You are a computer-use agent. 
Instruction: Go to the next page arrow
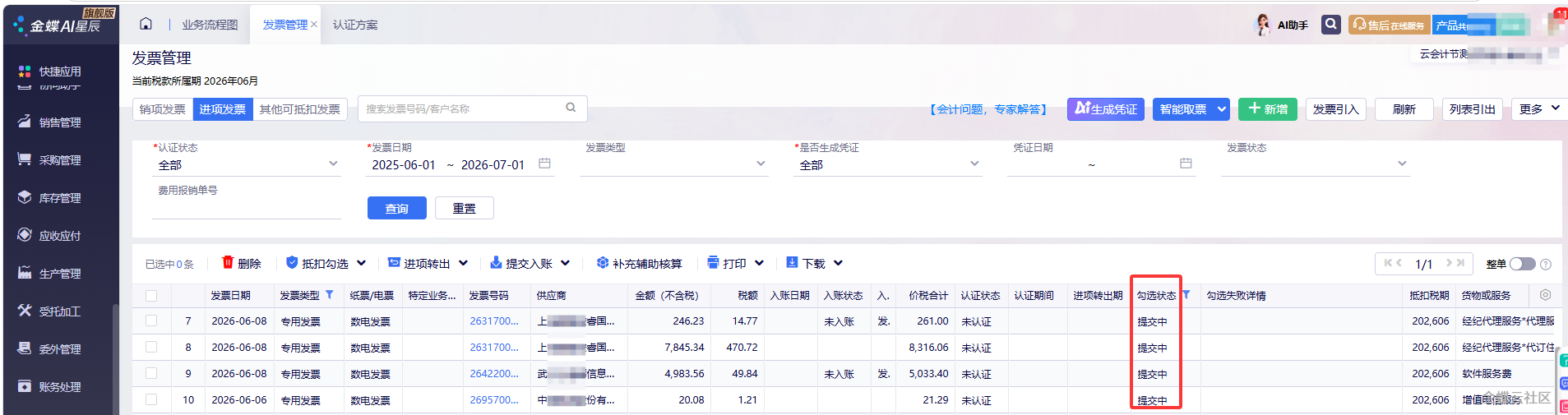(1450, 263)
